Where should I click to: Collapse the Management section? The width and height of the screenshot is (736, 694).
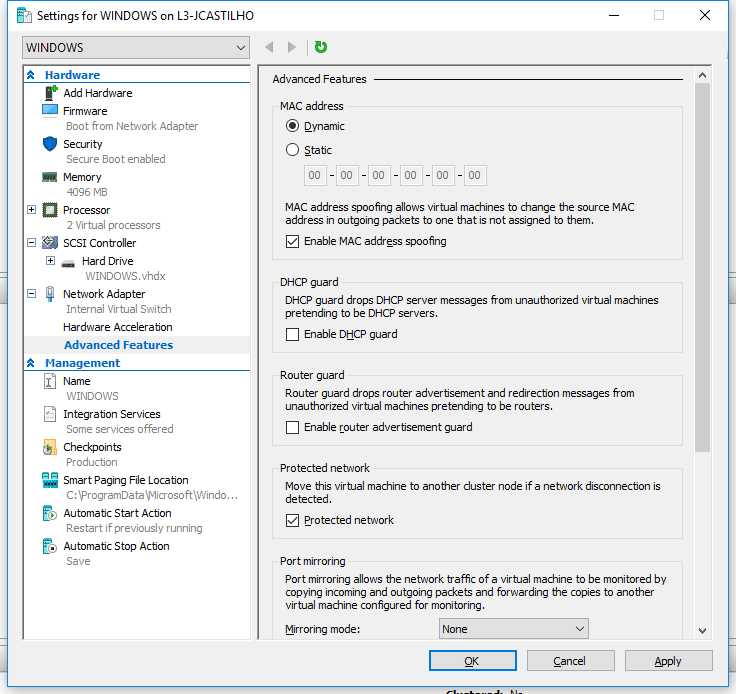coord(31,363)
